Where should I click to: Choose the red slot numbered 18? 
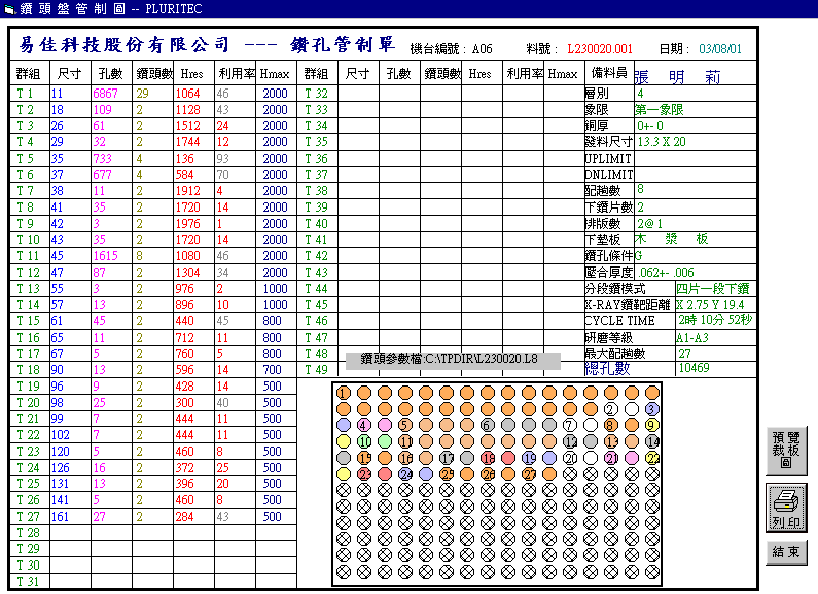tap(487, 458)
